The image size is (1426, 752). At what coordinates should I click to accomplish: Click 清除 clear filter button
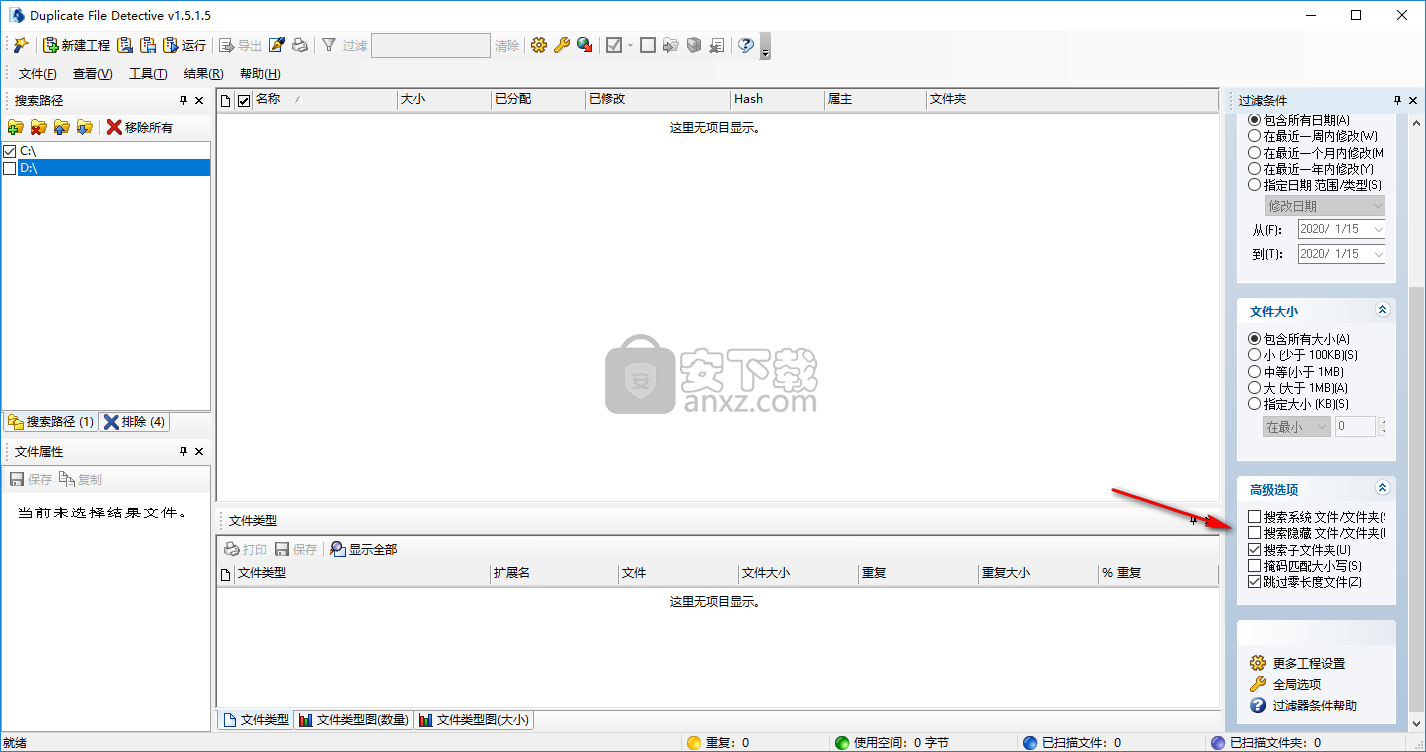click(507, 45)
